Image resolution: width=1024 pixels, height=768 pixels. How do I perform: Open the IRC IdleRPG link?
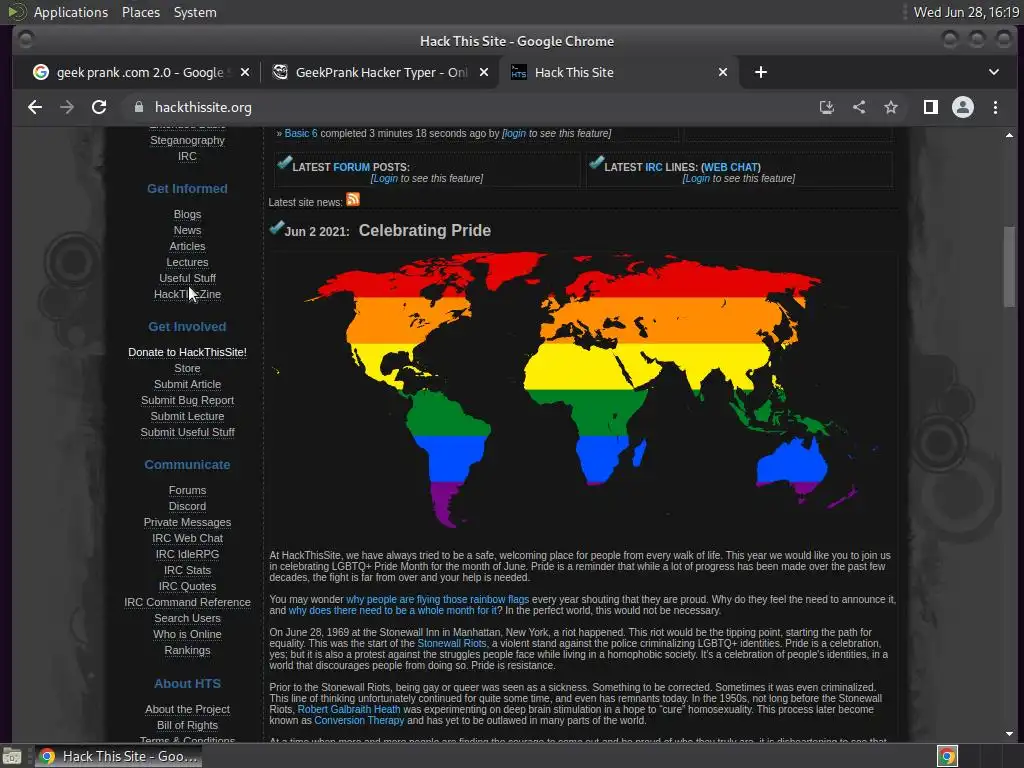(187, 554)
